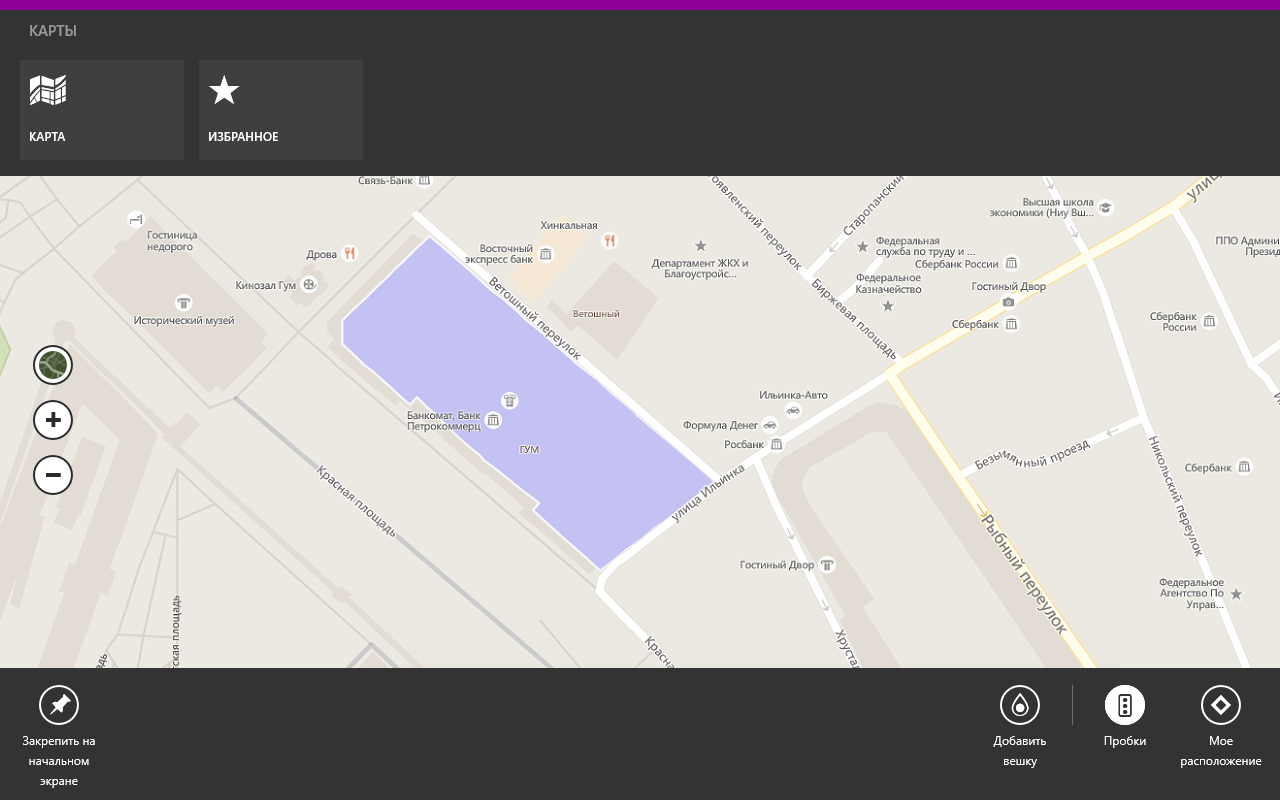Click Высшая школа экономики education icon
Image resolution: width=1280 pixels, height=800 pixels.
(x=1105, y=208)
